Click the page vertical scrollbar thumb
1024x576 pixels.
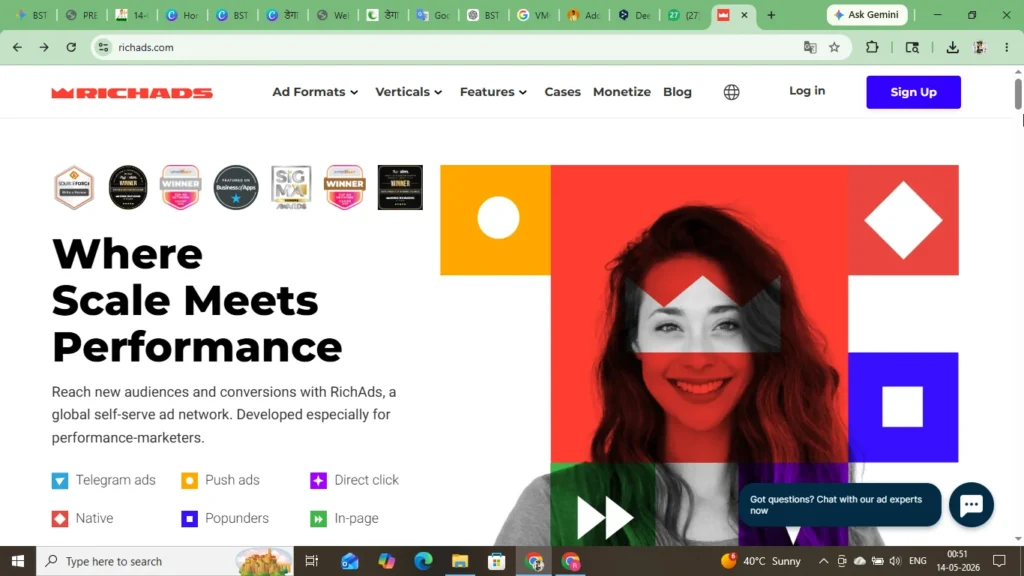click(x=1017, y=93)
